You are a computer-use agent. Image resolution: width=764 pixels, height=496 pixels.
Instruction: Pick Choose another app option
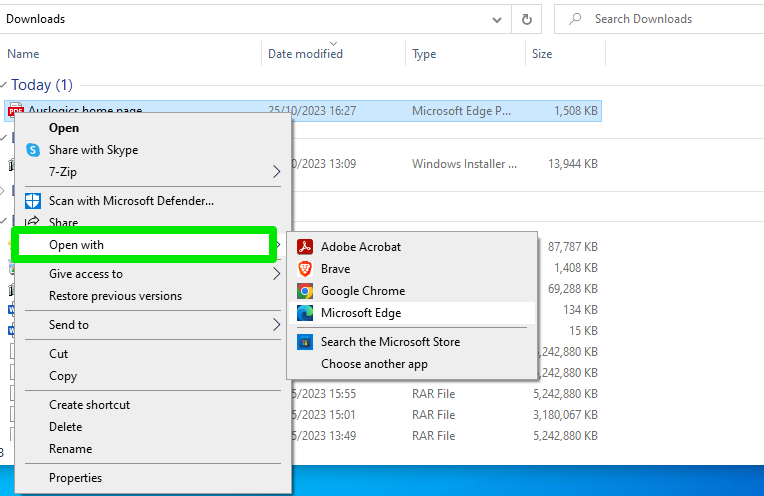pos(373,364)
